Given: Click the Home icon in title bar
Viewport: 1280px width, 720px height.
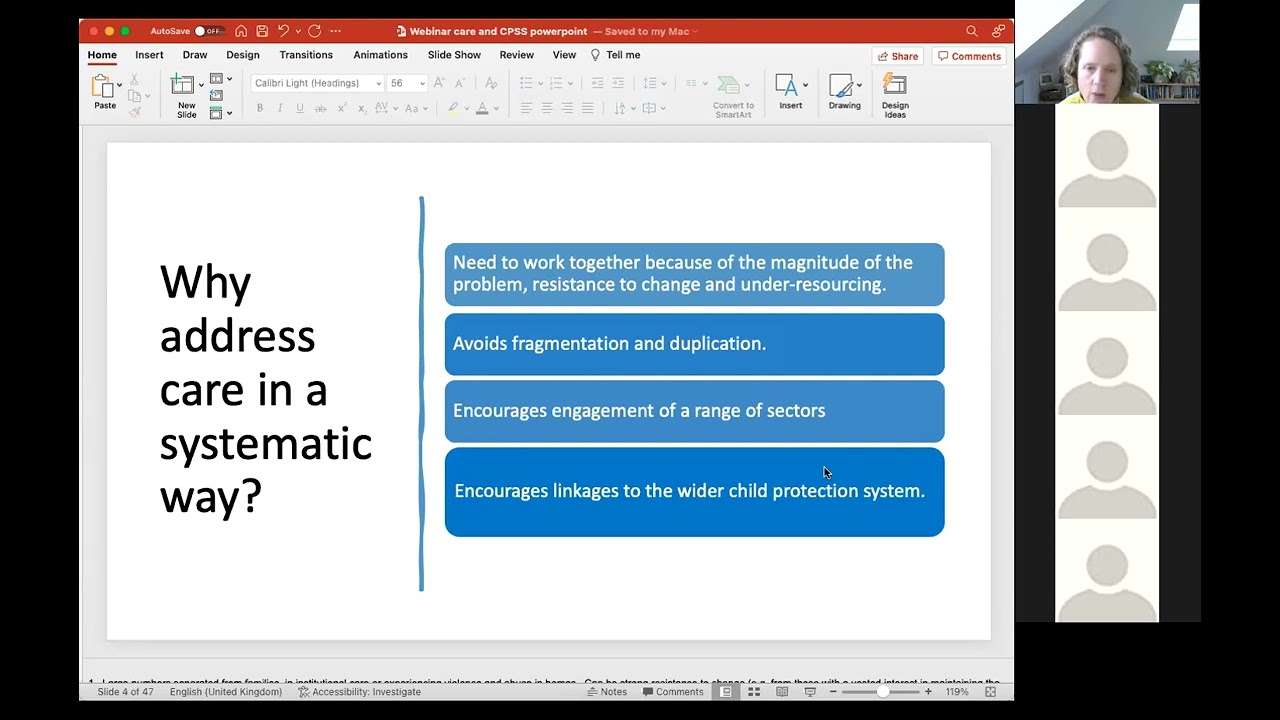Looking at the screenshot, I should pyautogui.click(x=241, y=31).
